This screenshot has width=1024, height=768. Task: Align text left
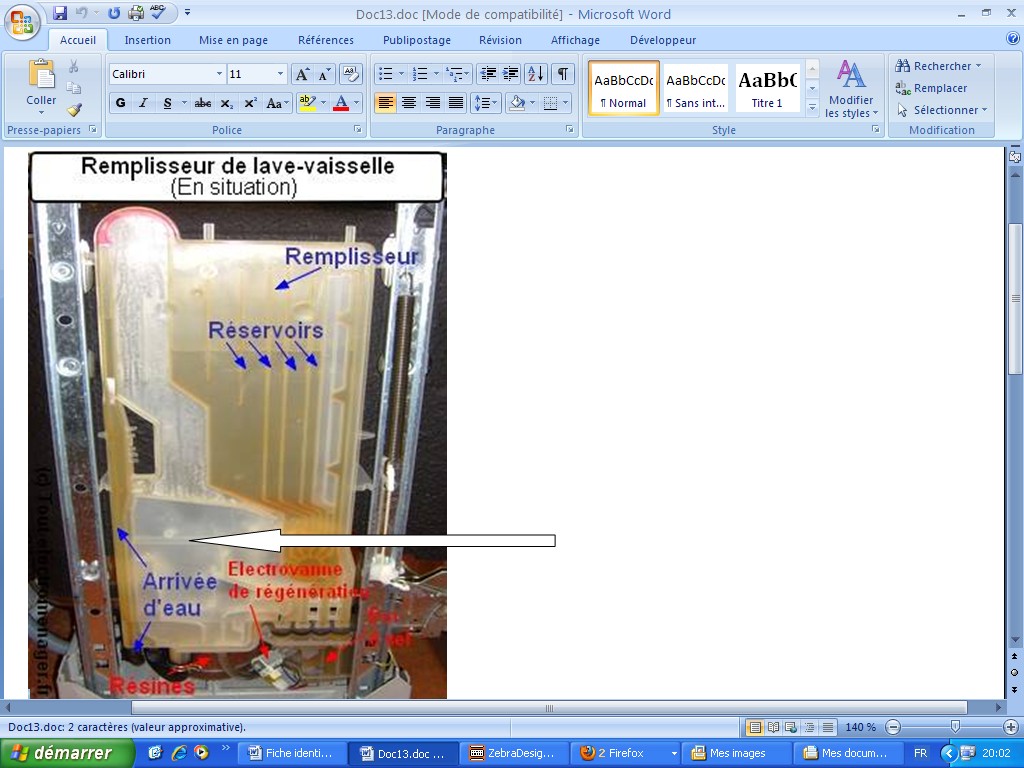pyautogui.click(x=385, y=103)
